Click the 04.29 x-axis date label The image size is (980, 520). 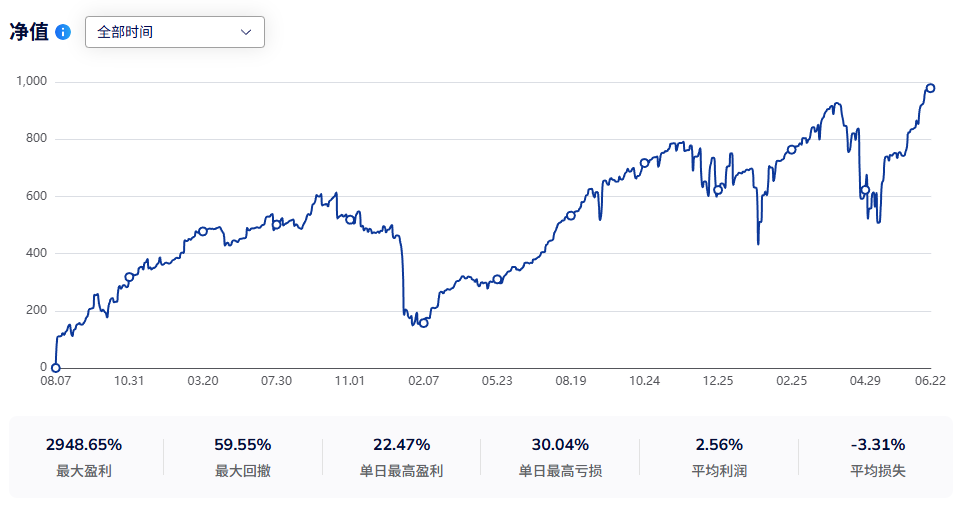[x=866, y=381]
